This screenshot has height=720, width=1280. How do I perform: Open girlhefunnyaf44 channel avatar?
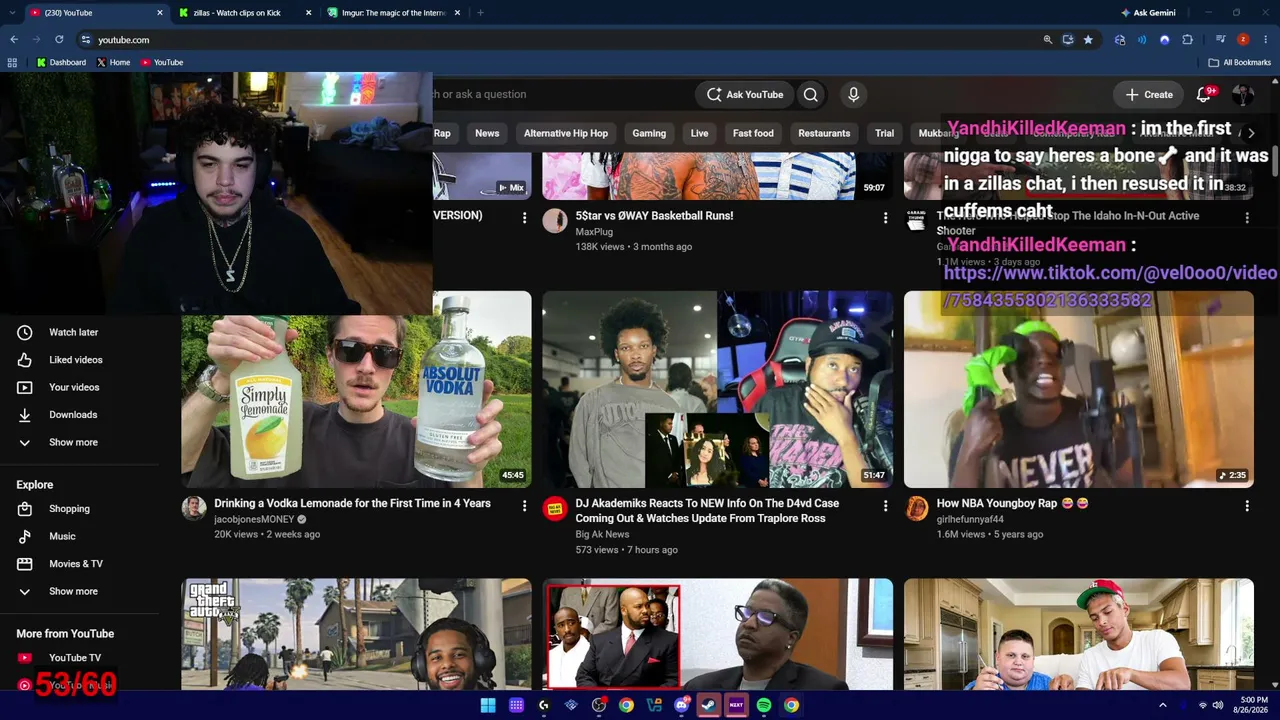pos(916,509)
